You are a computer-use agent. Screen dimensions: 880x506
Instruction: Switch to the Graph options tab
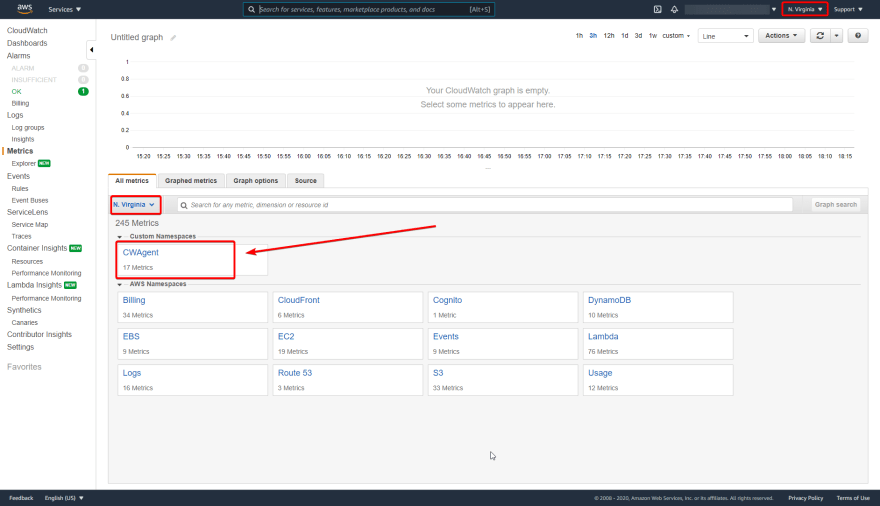pos(255,181)
